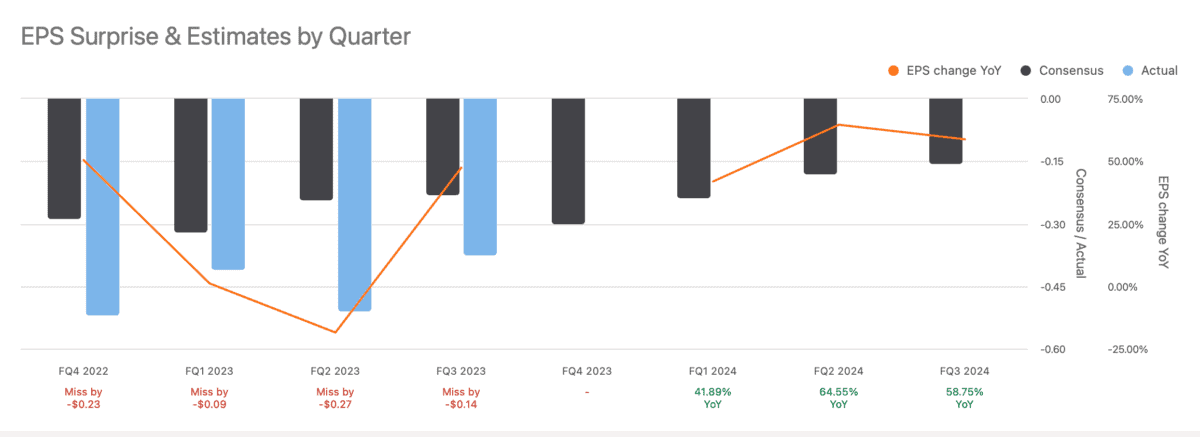Click the "58.75% YoY" label
Image resolution: width=1200 pixels, height=437 pixels.
(965, 398)
